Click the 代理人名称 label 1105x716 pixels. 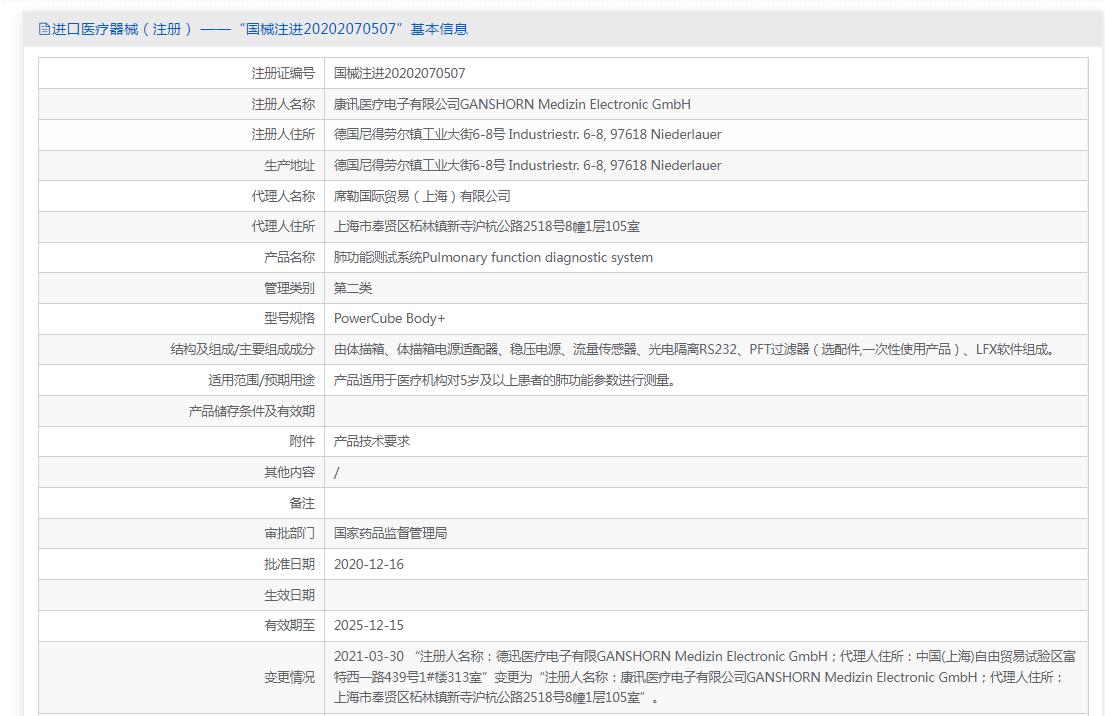[x=283, y=196]
